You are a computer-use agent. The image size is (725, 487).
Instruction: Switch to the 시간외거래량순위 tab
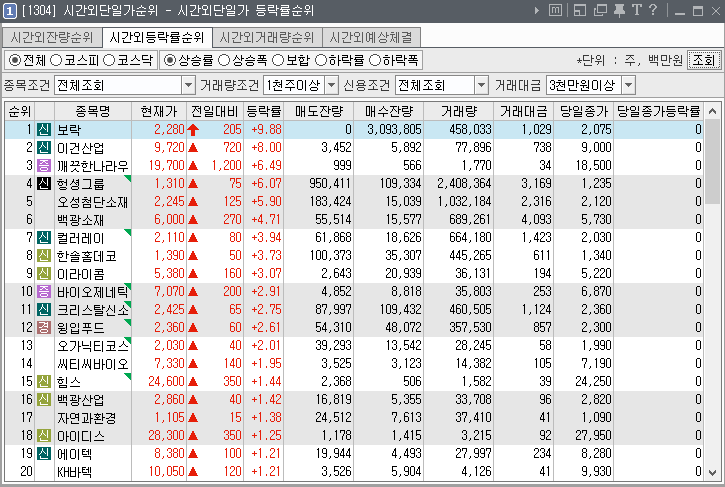(267, 37)
